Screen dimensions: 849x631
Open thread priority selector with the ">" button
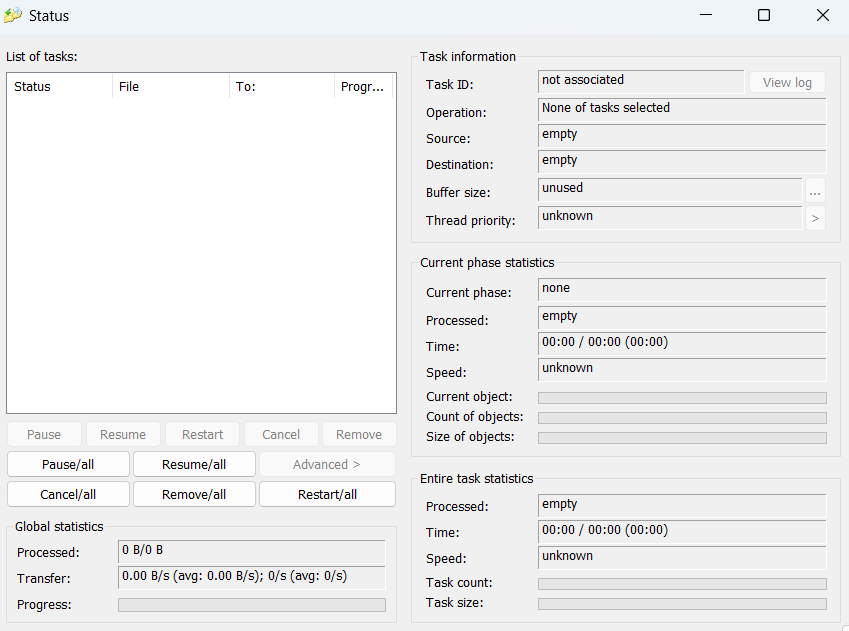click(815, 218)
